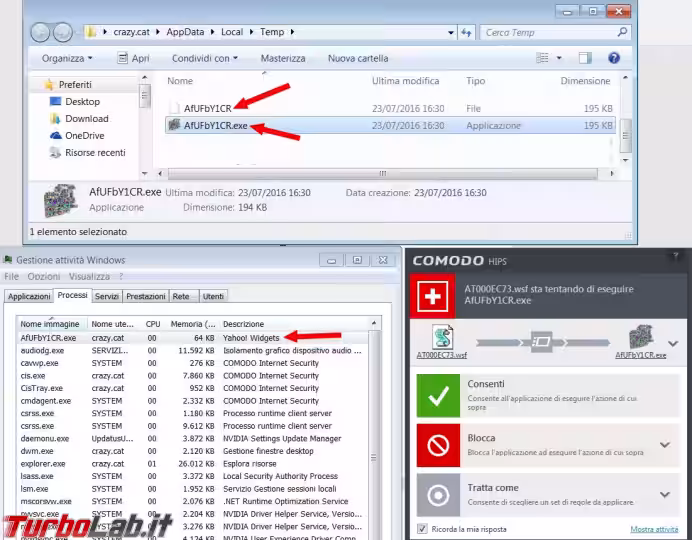This screenshot has height=540, width=692.
Task: Click the Nuova cartella button
Action: point(357,58)
